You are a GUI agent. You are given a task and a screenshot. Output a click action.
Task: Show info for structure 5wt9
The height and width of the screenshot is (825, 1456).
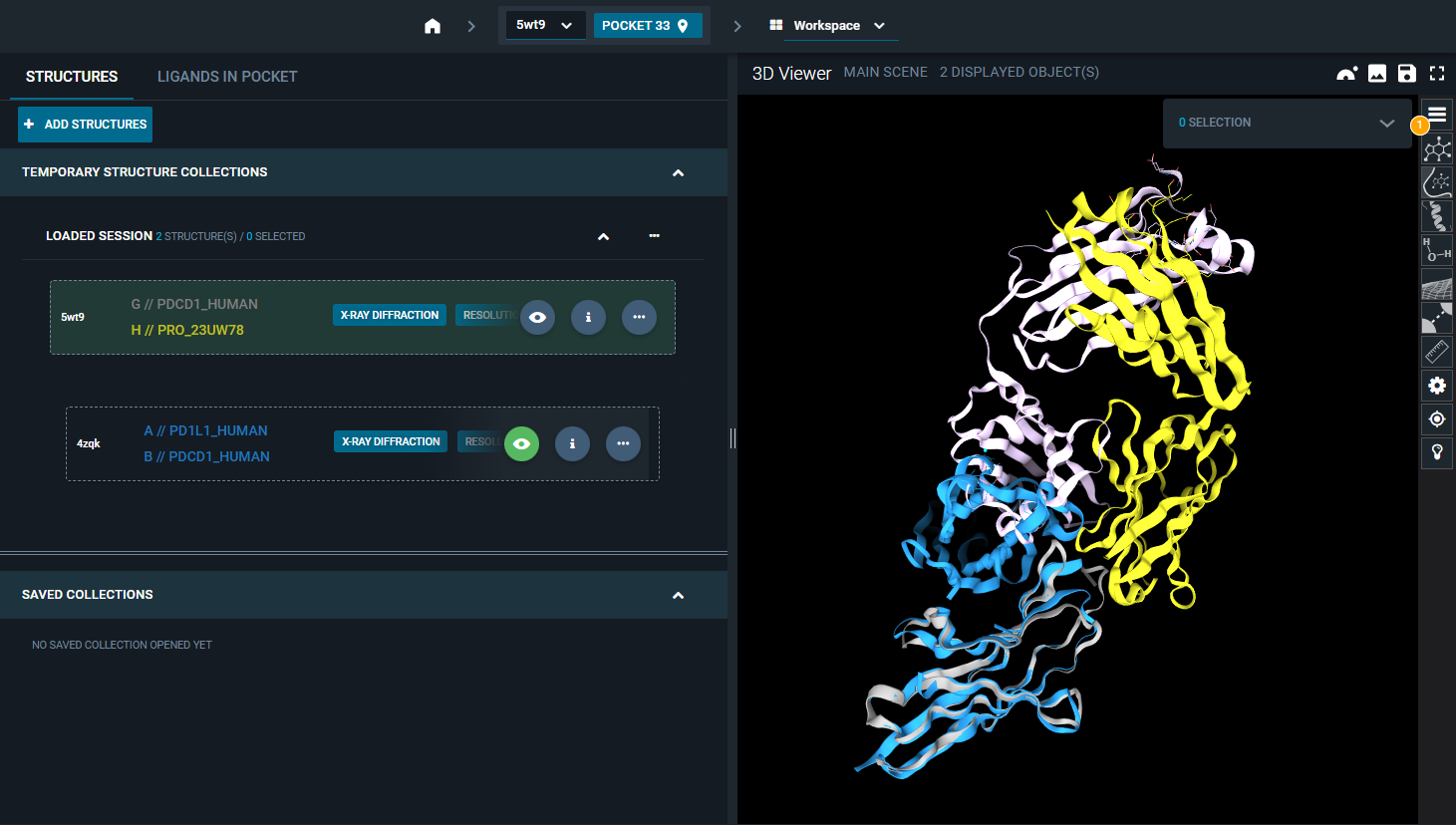point(588,317)
